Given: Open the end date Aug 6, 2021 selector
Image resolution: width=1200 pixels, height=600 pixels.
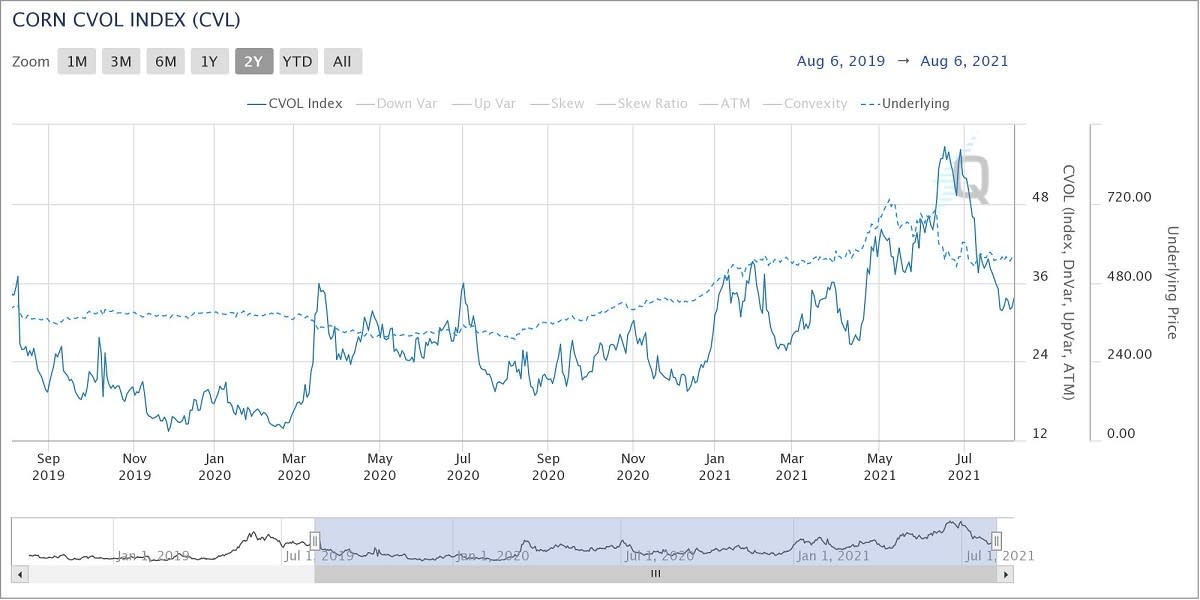Looking at the screenshot, I should 964,61.
